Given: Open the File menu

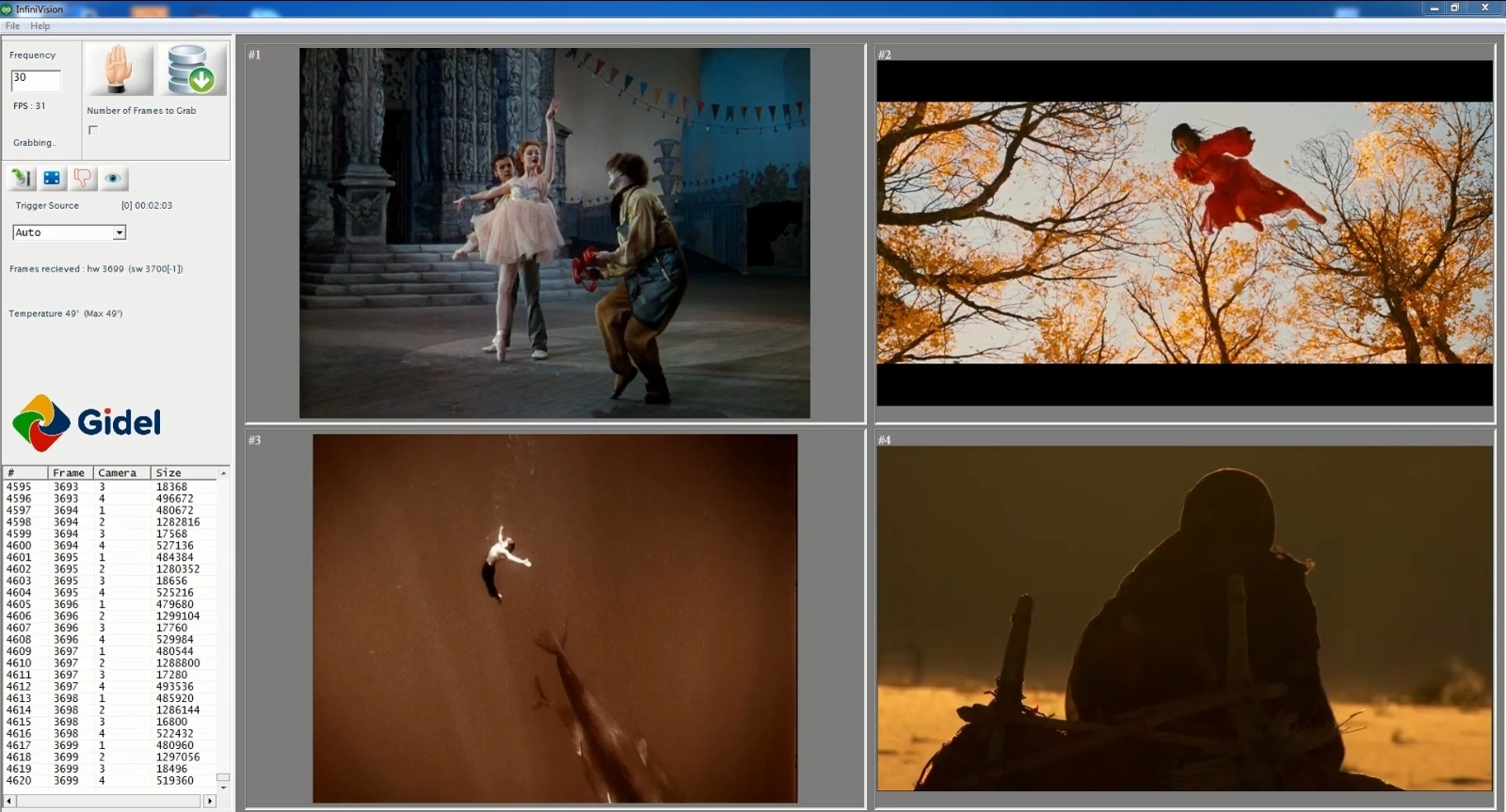Looking at the screenshot, I should pos(13,25).
